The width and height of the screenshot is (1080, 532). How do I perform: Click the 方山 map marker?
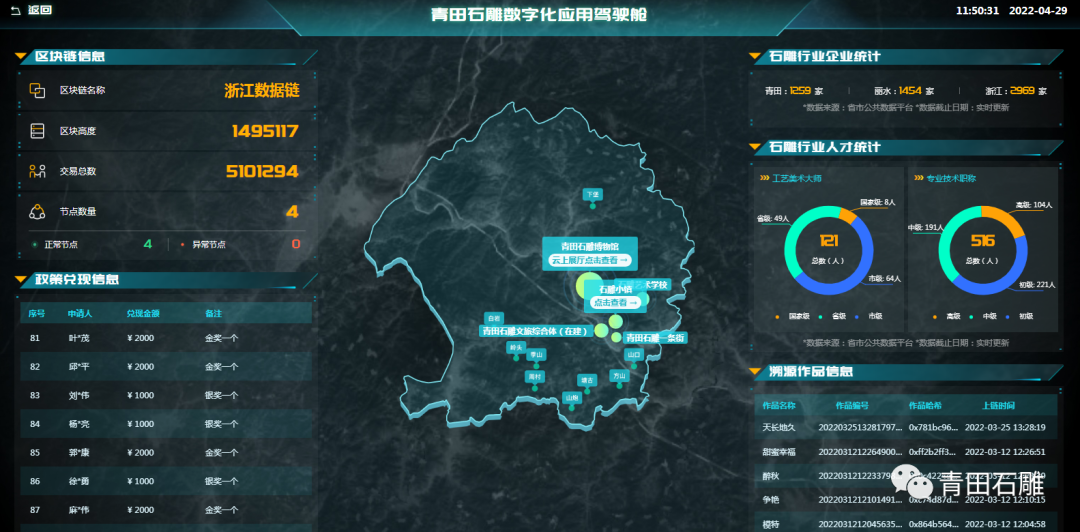(619, 379)
